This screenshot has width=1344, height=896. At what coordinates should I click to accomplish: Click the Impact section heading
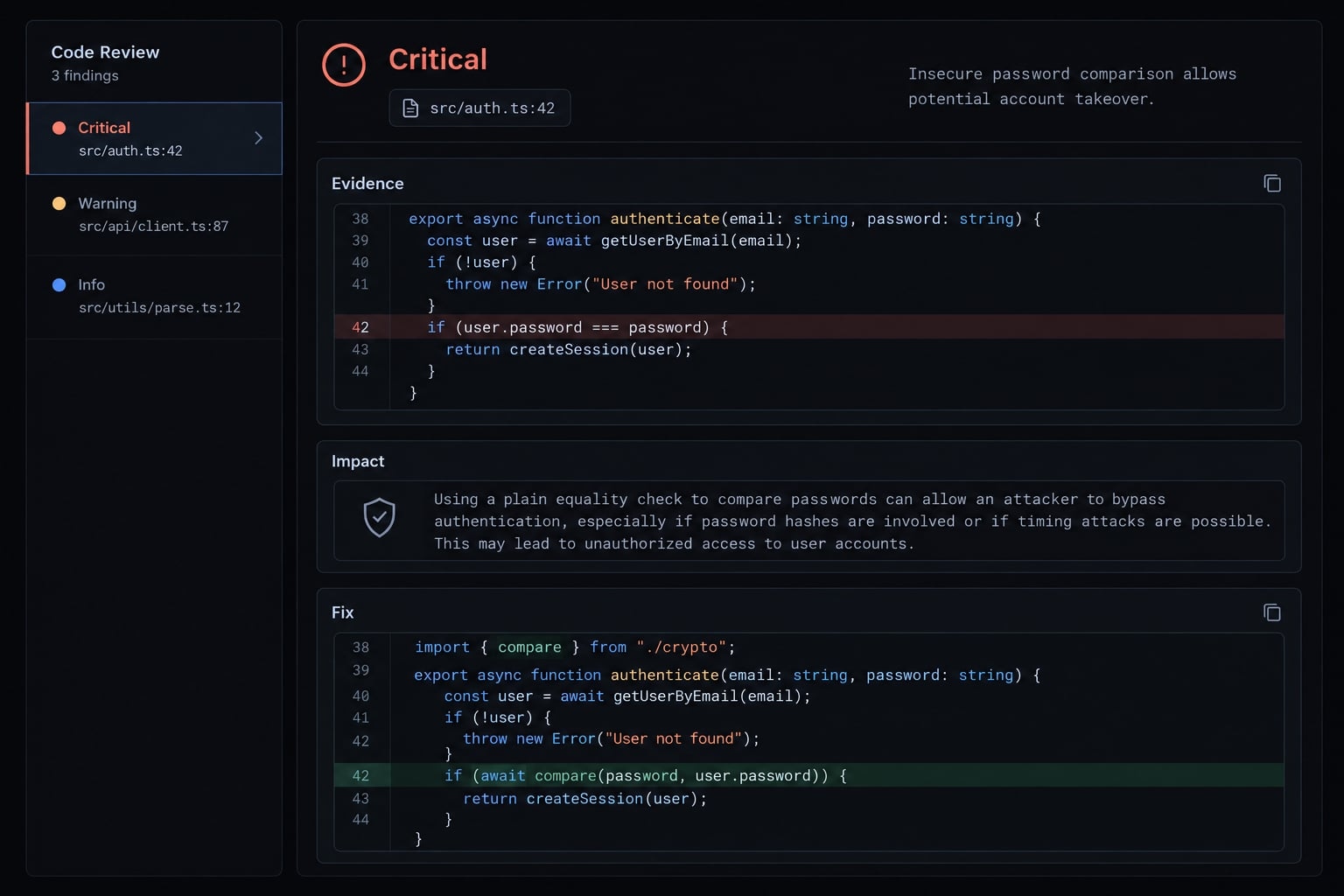[358, 461]
